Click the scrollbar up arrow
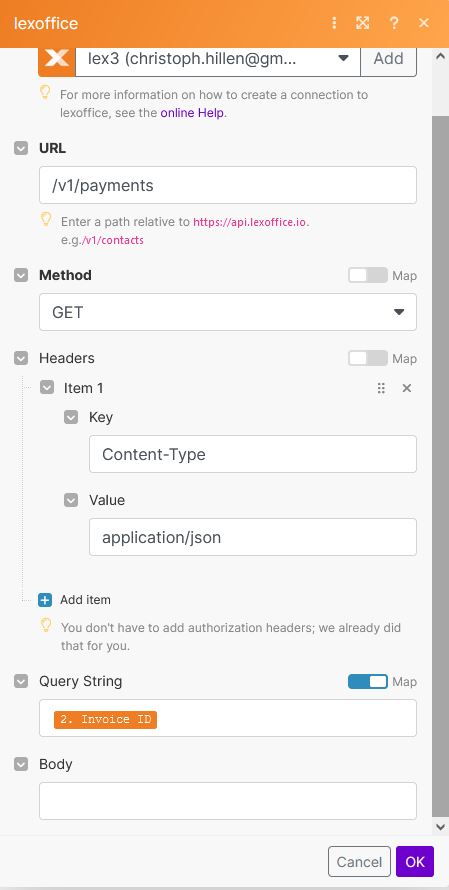The width and height of the screenshot is (449, 890). click(x=440, y=56)
